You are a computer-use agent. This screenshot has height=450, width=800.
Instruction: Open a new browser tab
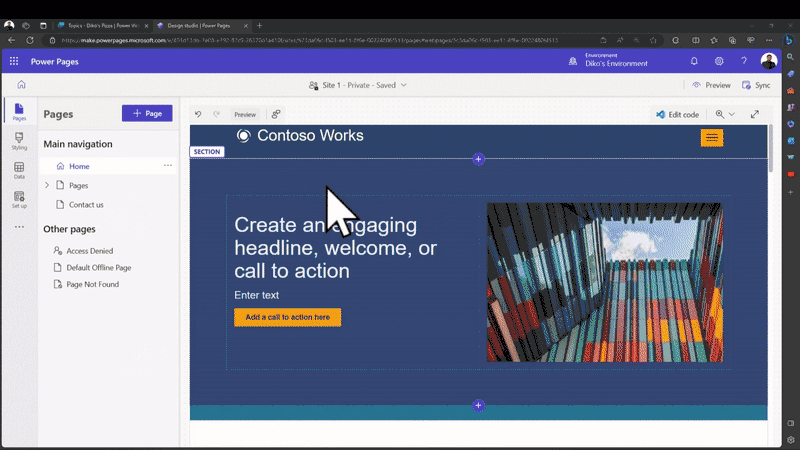259,26
